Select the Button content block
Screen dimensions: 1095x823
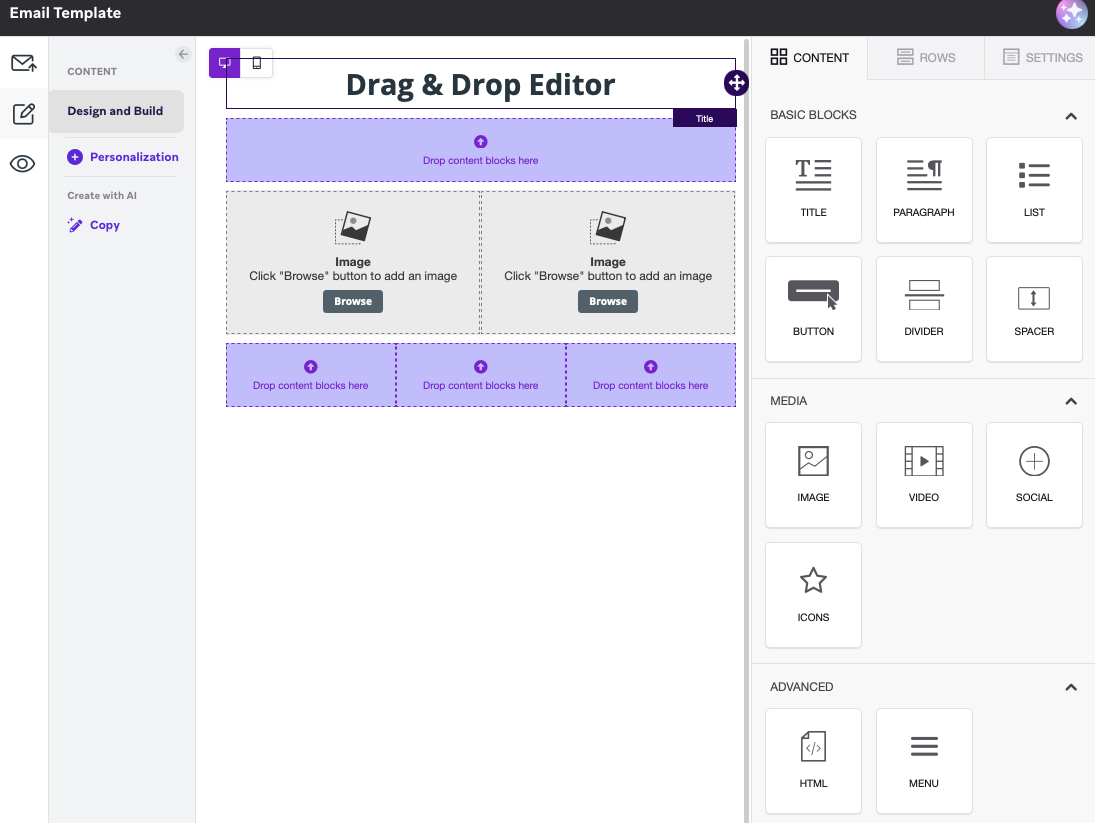pos(813,309)
